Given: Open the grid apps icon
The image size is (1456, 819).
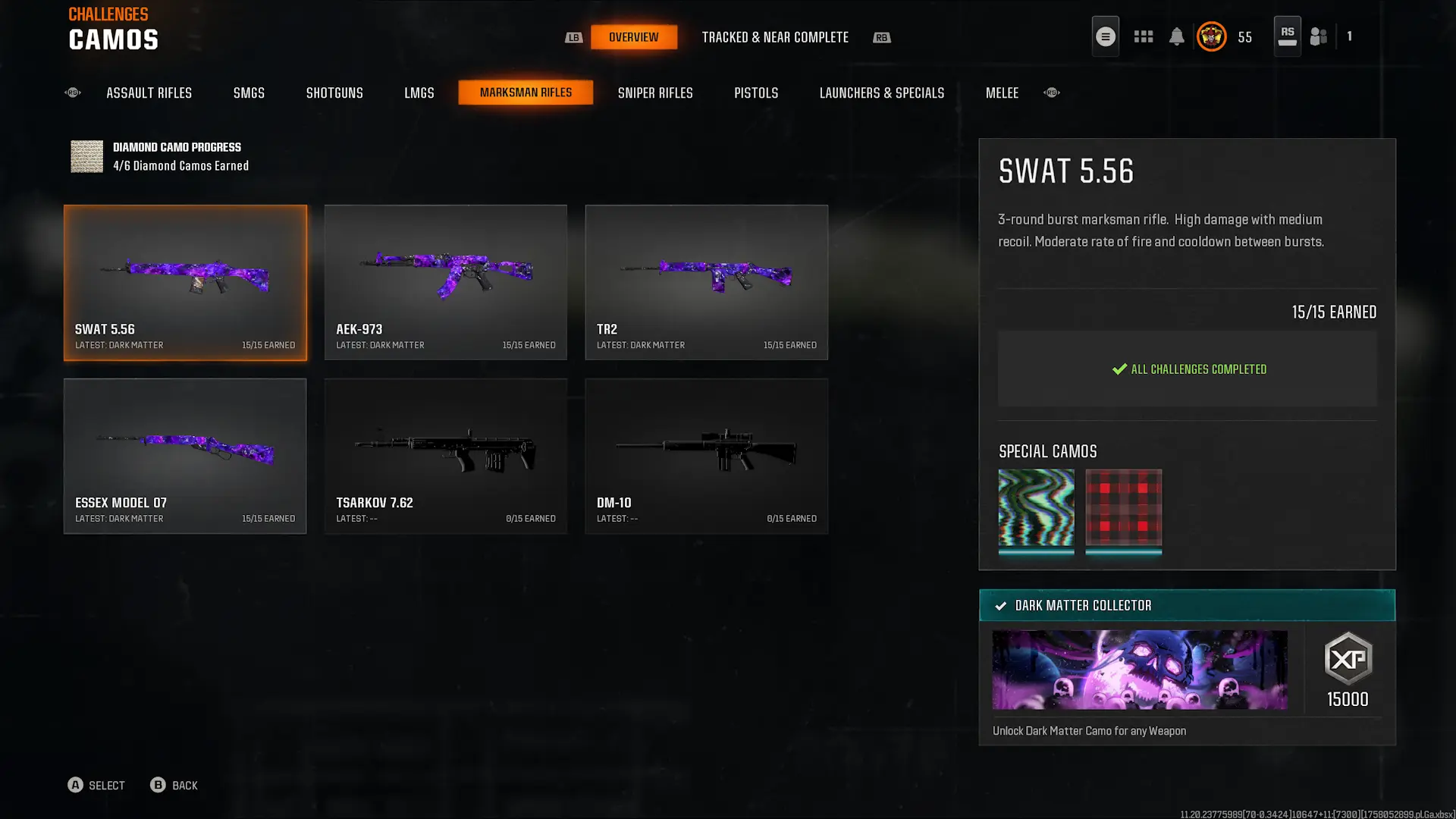Looking at the screenshot, I should [1144, 36].
